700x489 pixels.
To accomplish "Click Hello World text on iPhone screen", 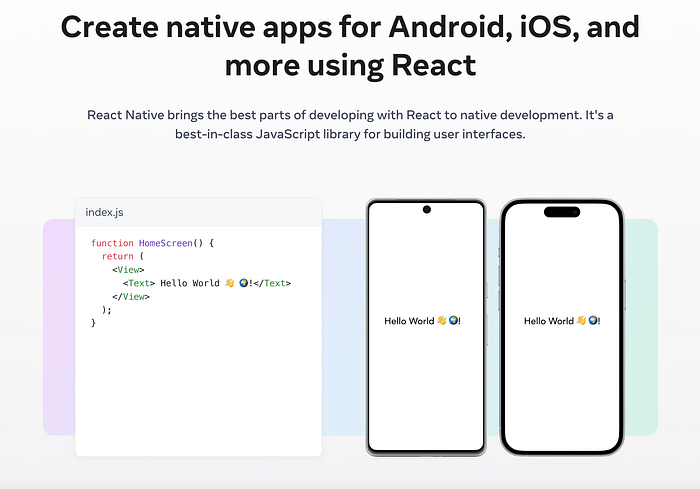I will coord(562,321).
